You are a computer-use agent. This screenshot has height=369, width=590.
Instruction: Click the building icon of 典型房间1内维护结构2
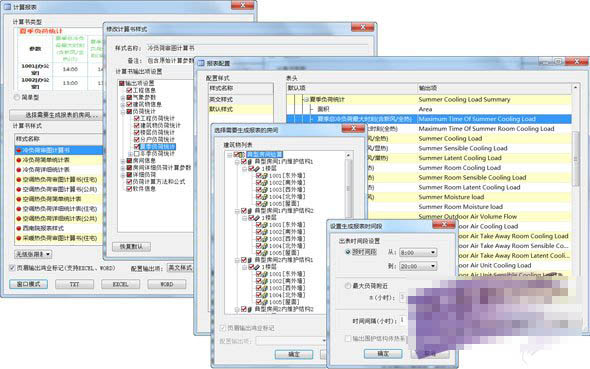[250, 211]
